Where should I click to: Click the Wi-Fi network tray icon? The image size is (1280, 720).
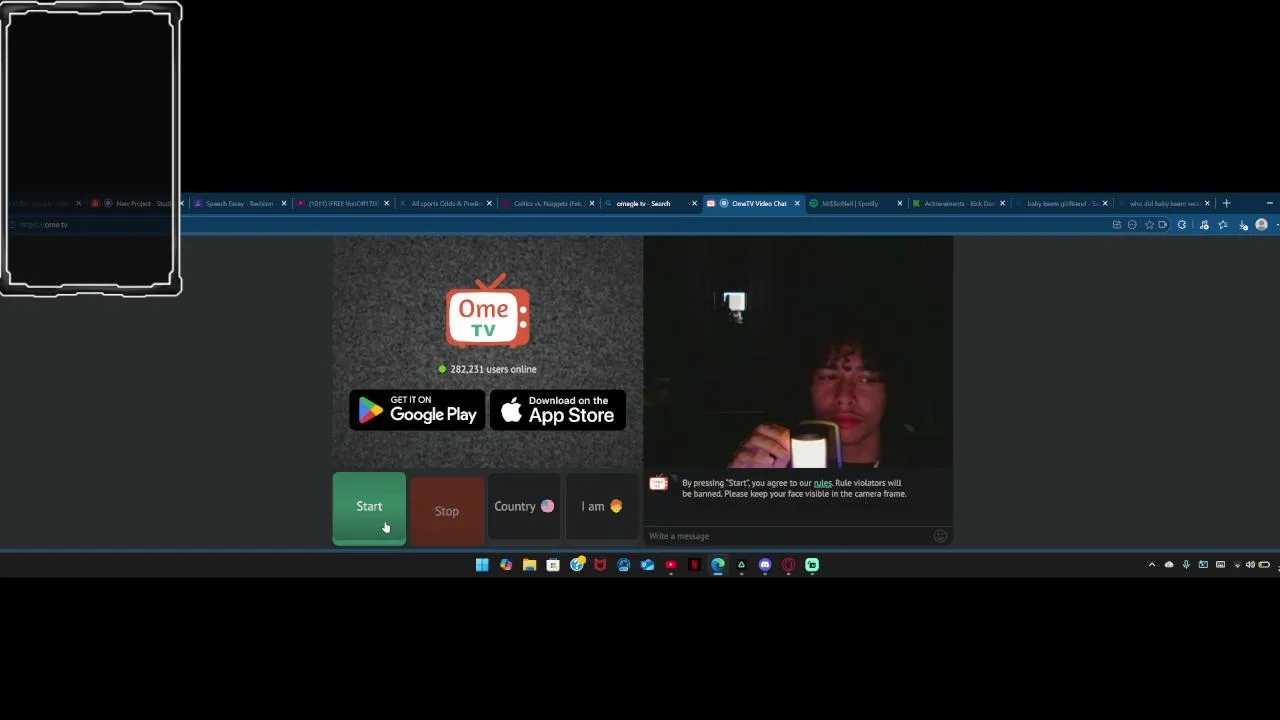click(1236, 565)
